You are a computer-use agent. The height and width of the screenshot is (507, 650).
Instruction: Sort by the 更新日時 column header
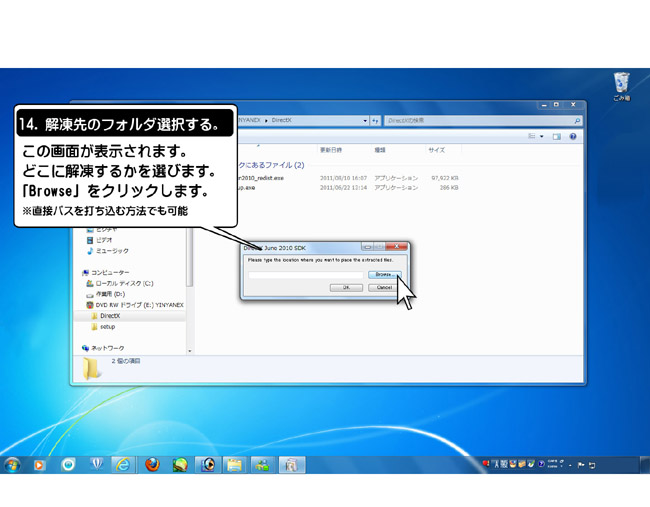[331, 150]
